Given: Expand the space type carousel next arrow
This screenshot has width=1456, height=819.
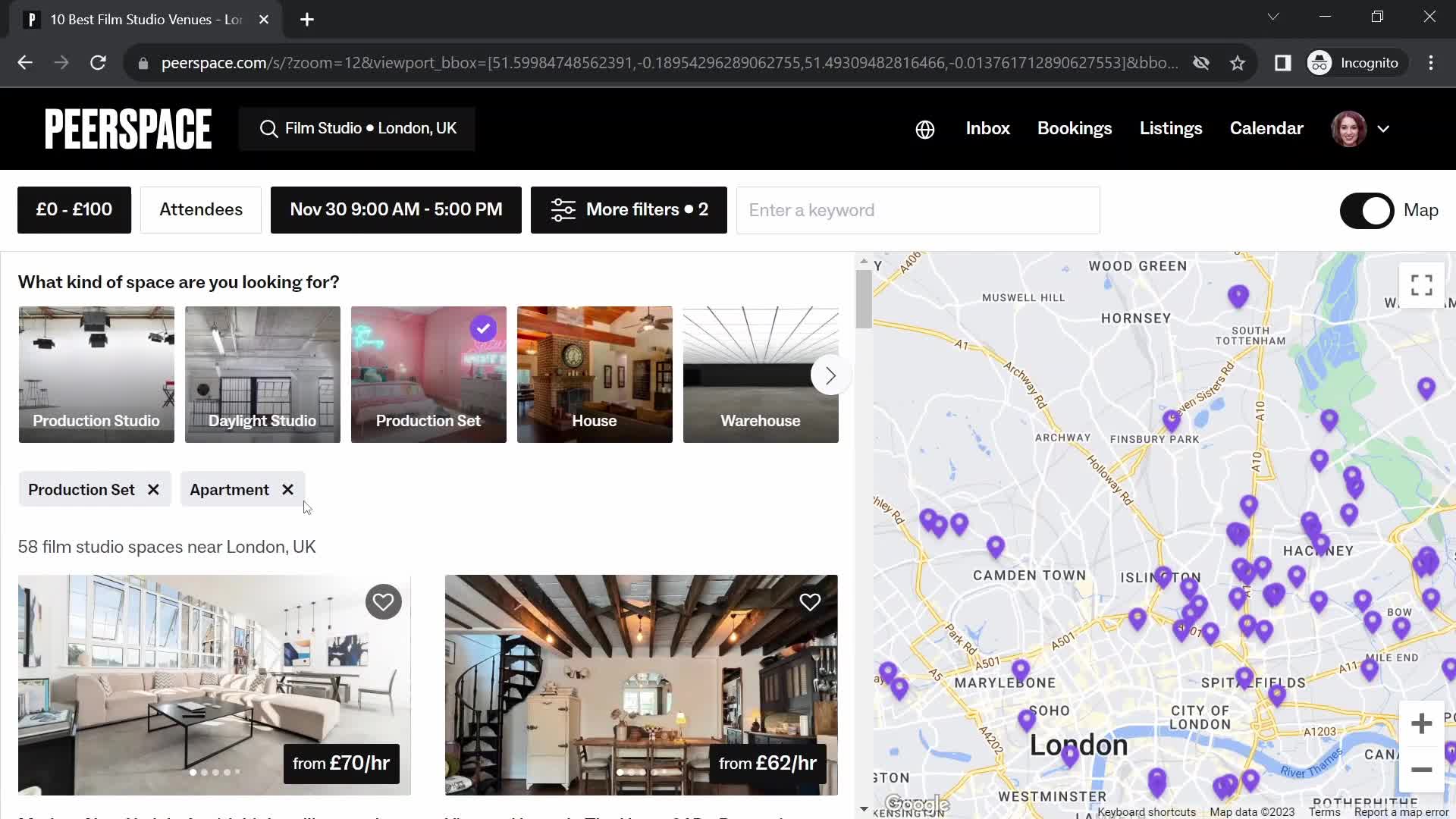Looking at the screenshot, I should [830, 375].
